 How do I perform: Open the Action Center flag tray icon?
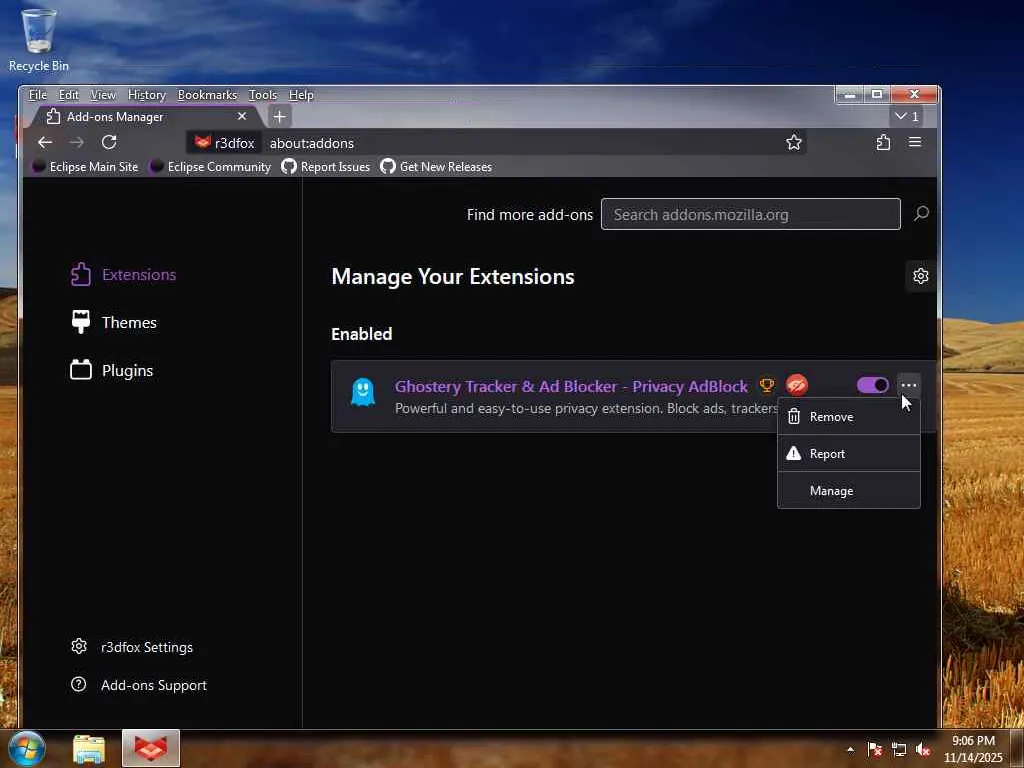pyautogui.click(x=874, y=750)
